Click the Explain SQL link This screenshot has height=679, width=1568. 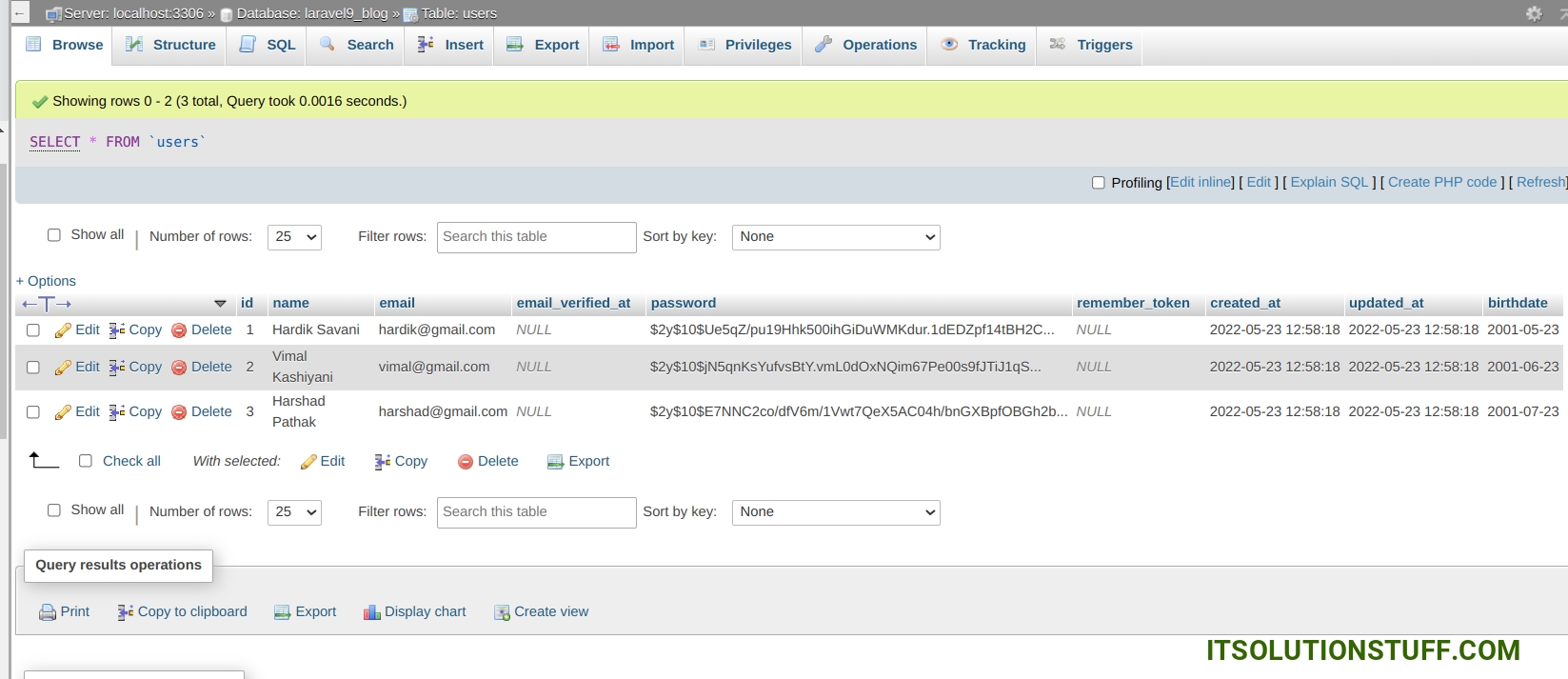(1328, 182)
